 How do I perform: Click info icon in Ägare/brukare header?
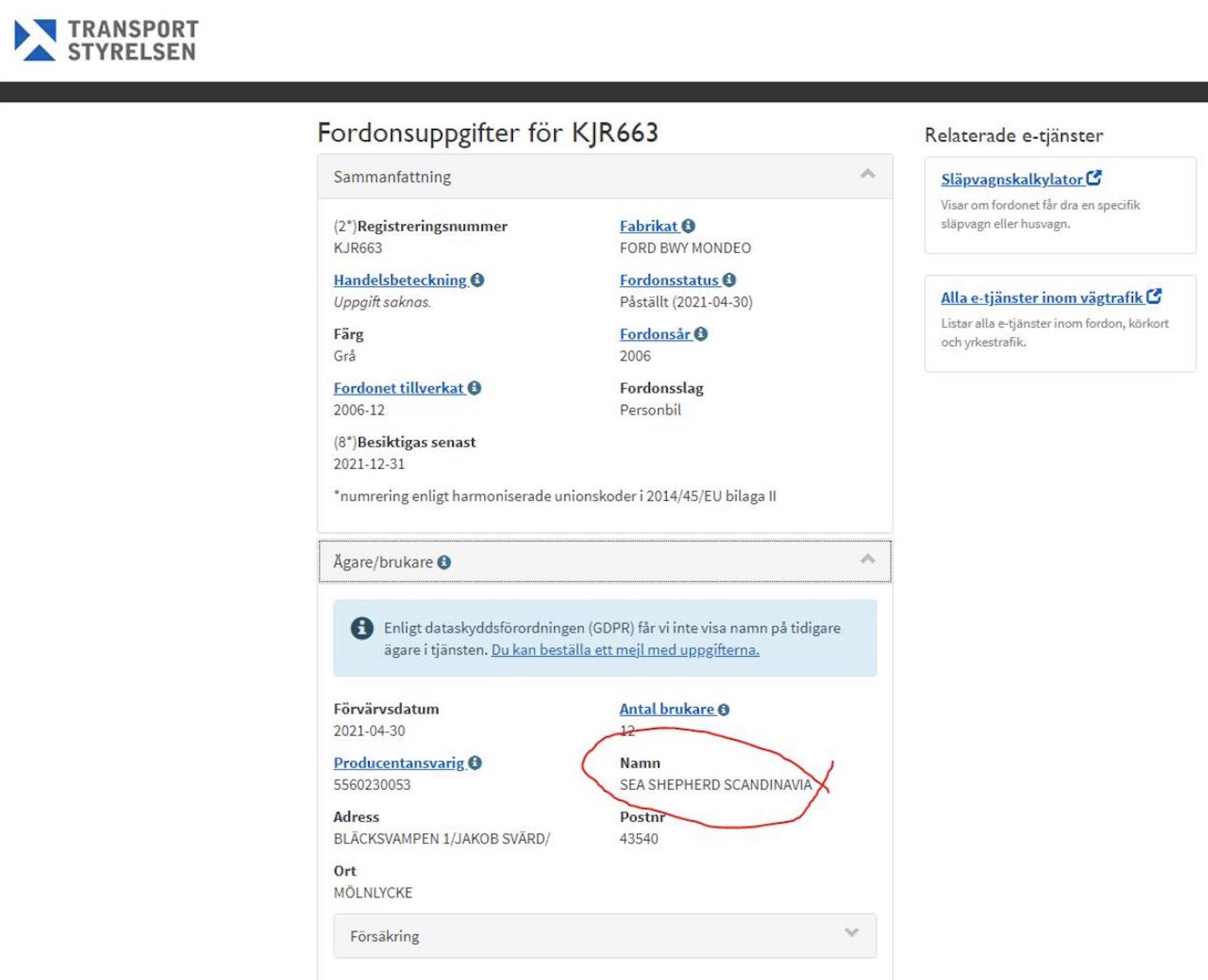coord(444,562)
